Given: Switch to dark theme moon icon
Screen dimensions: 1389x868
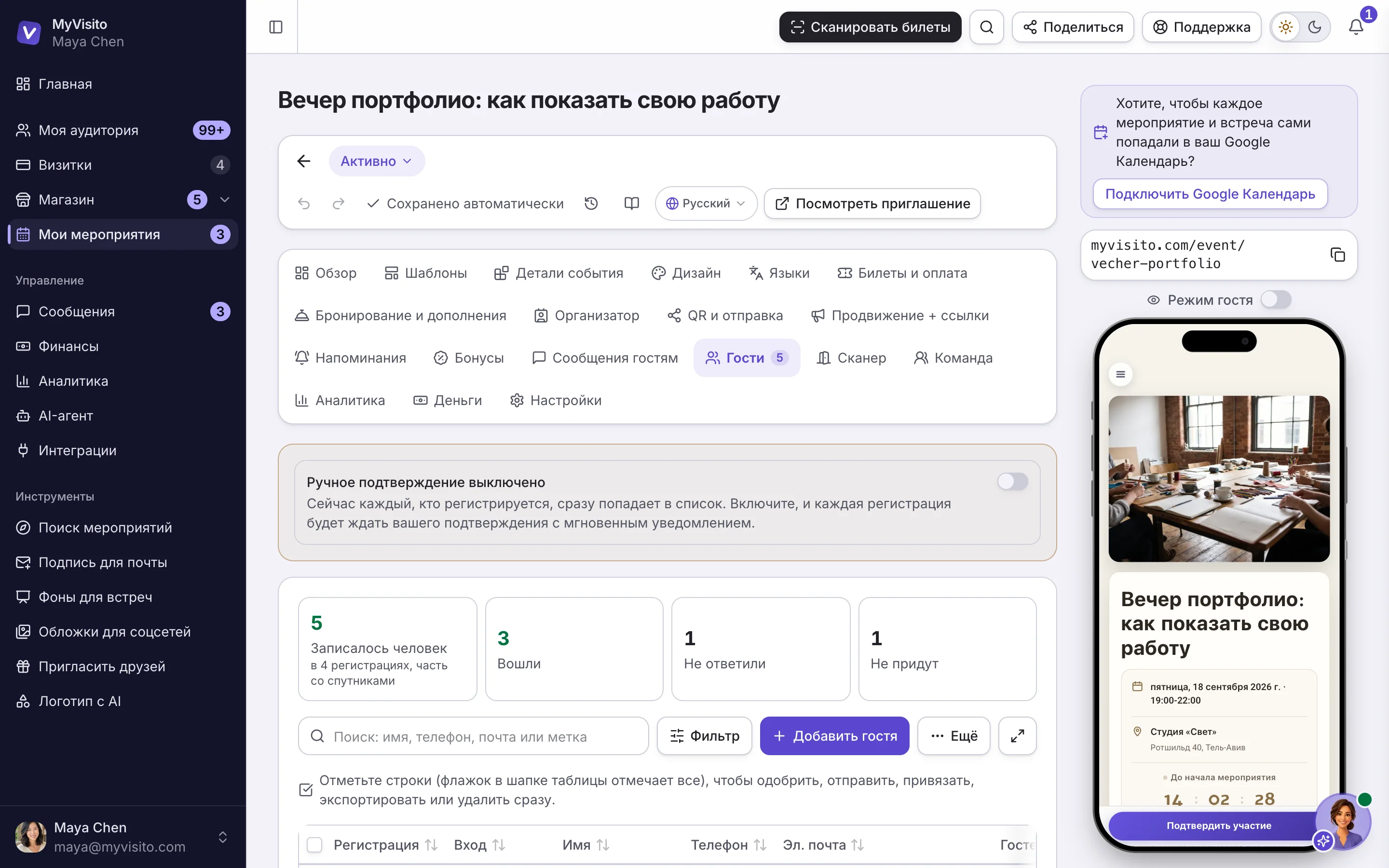Looking at the screenshot, I should (1314, 27).
